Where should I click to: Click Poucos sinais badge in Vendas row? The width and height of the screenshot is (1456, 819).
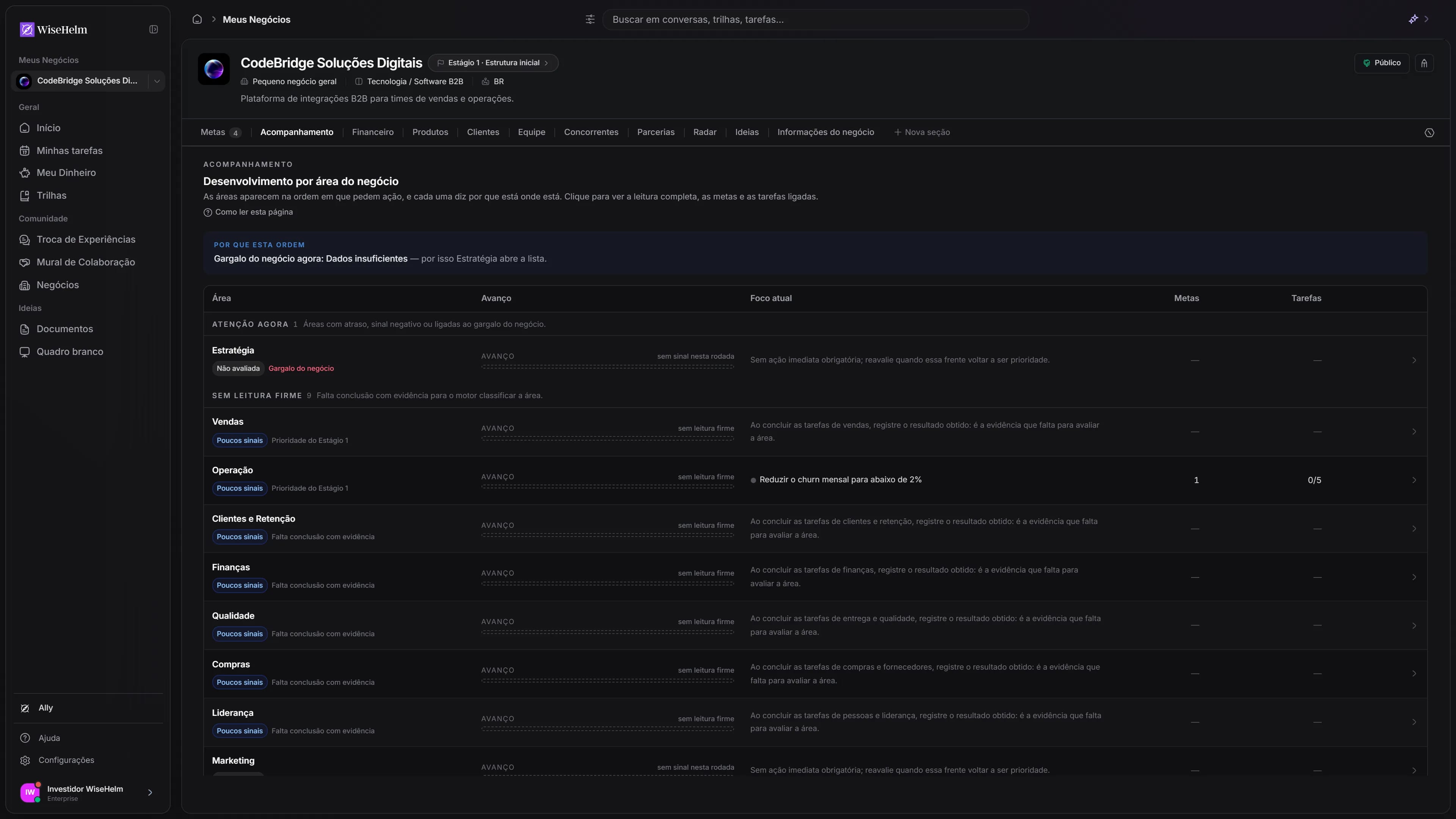240,440
